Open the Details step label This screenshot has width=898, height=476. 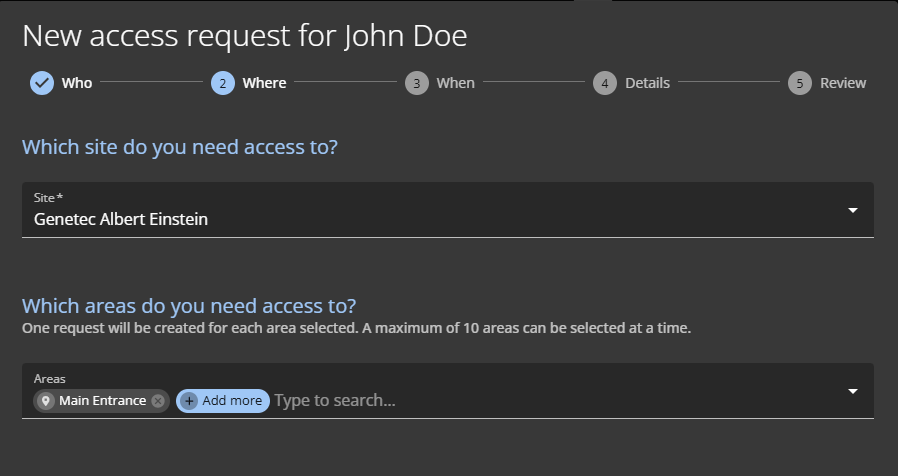[647, 83]
